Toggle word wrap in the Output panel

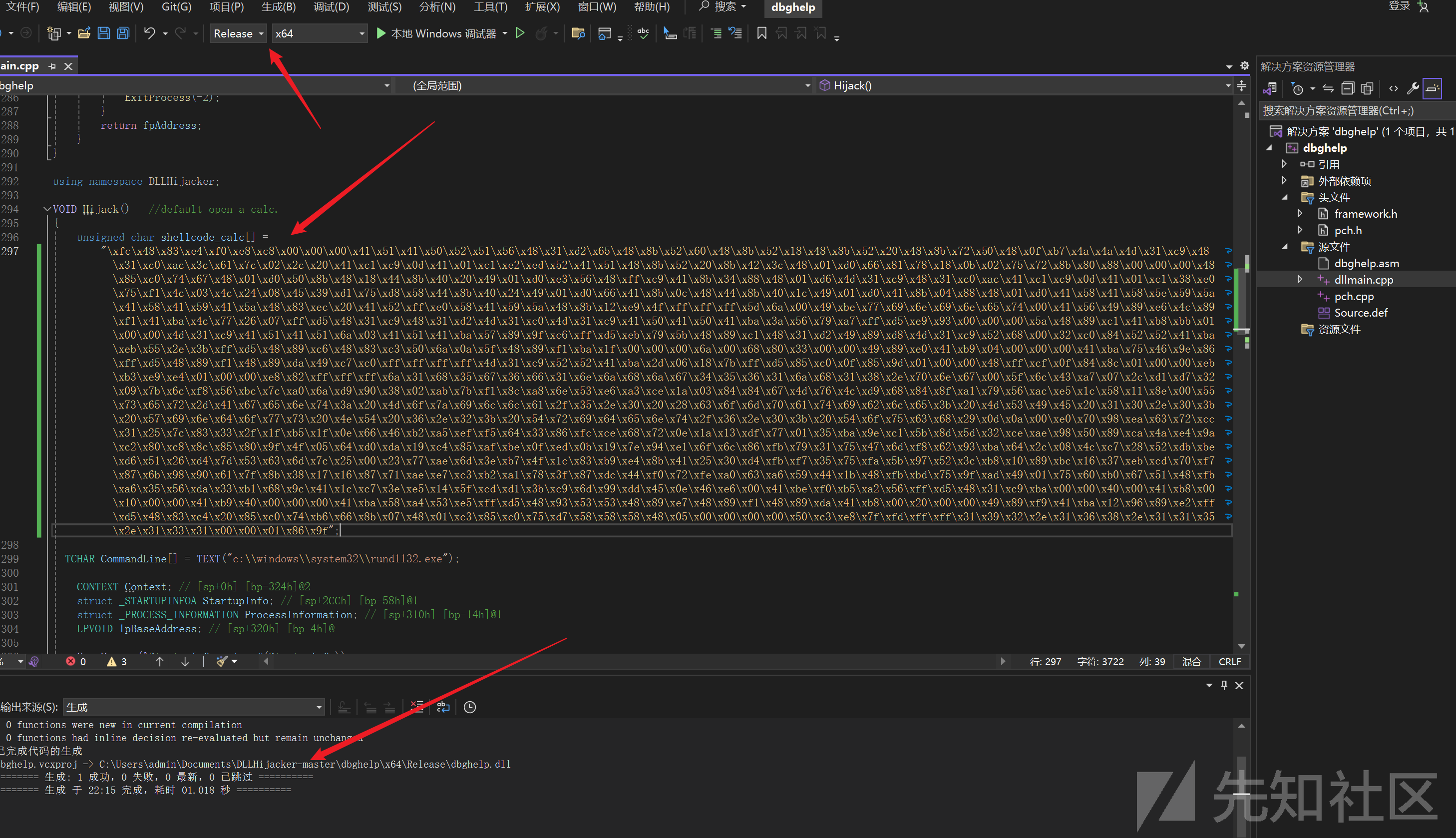pos(443,707)
